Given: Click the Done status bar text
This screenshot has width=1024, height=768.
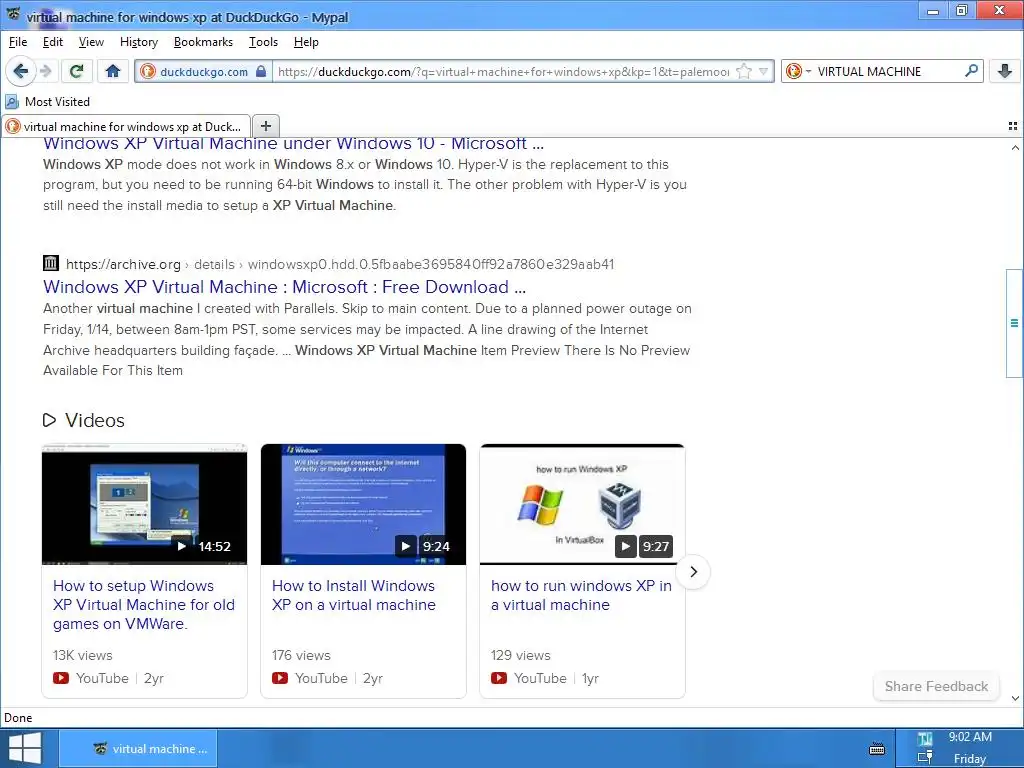Looking at the screenshot, I should click(18, 718).
